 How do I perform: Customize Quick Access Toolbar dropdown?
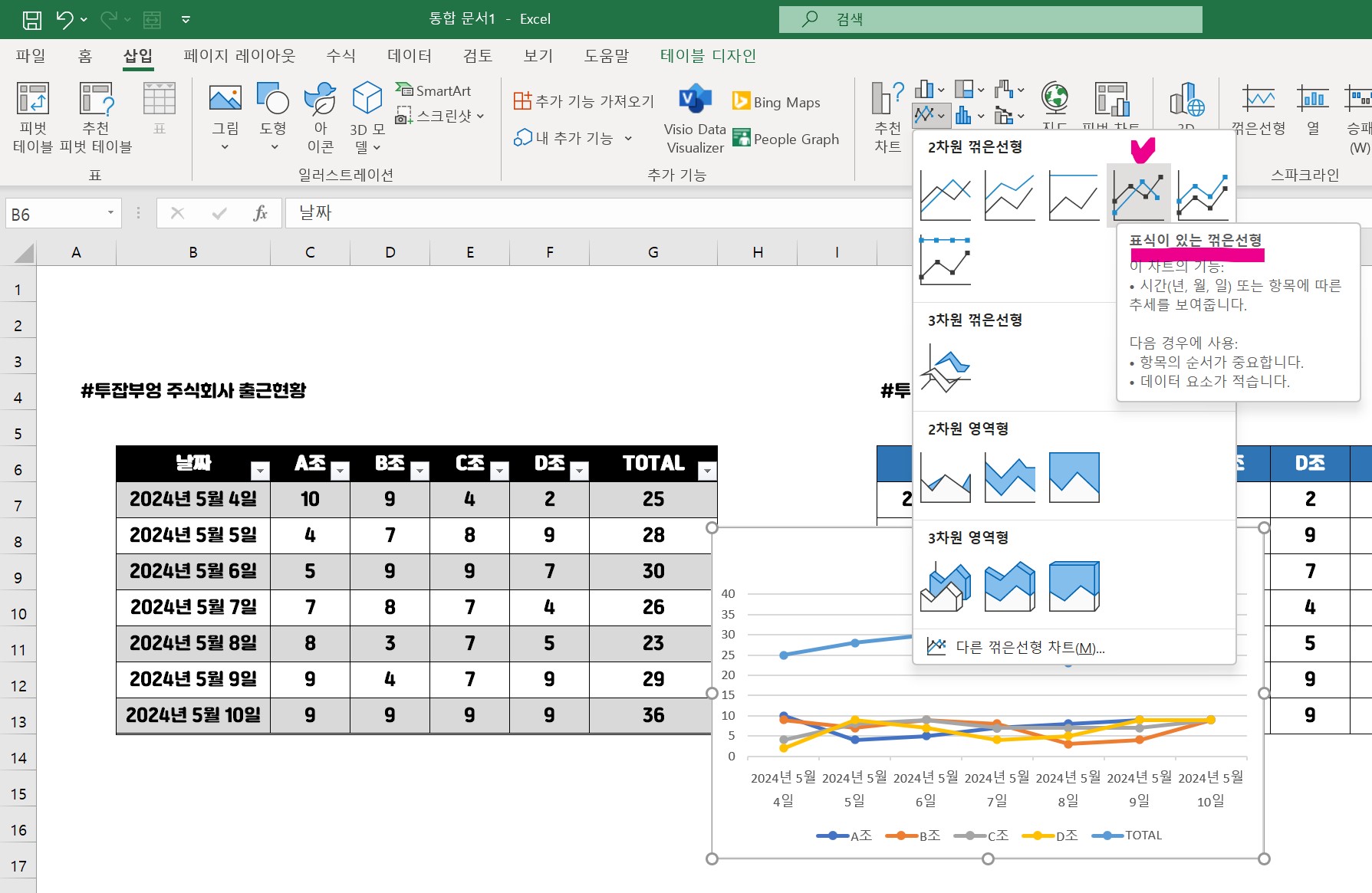point(186,19)
